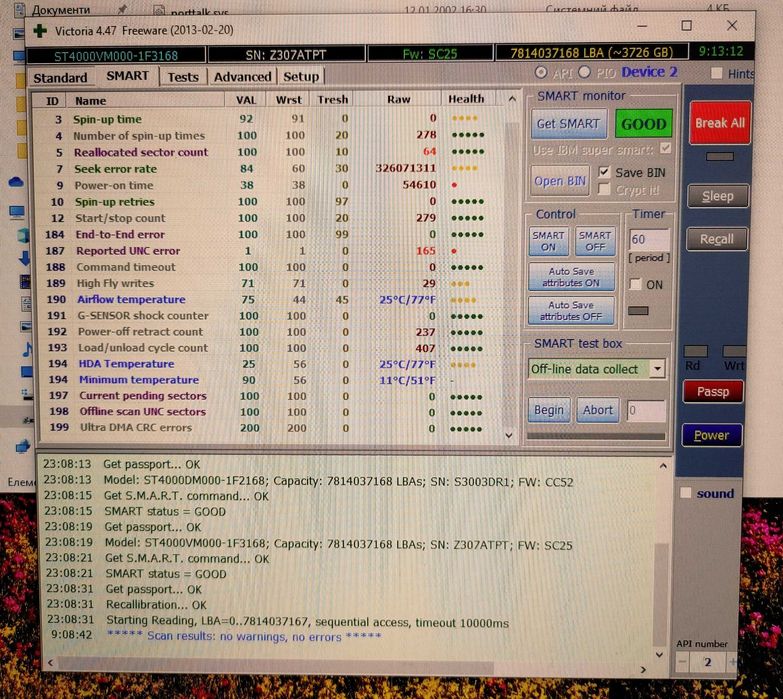Open the Tests tab
The image size is (783, 699).
click(x=183, y=77)
